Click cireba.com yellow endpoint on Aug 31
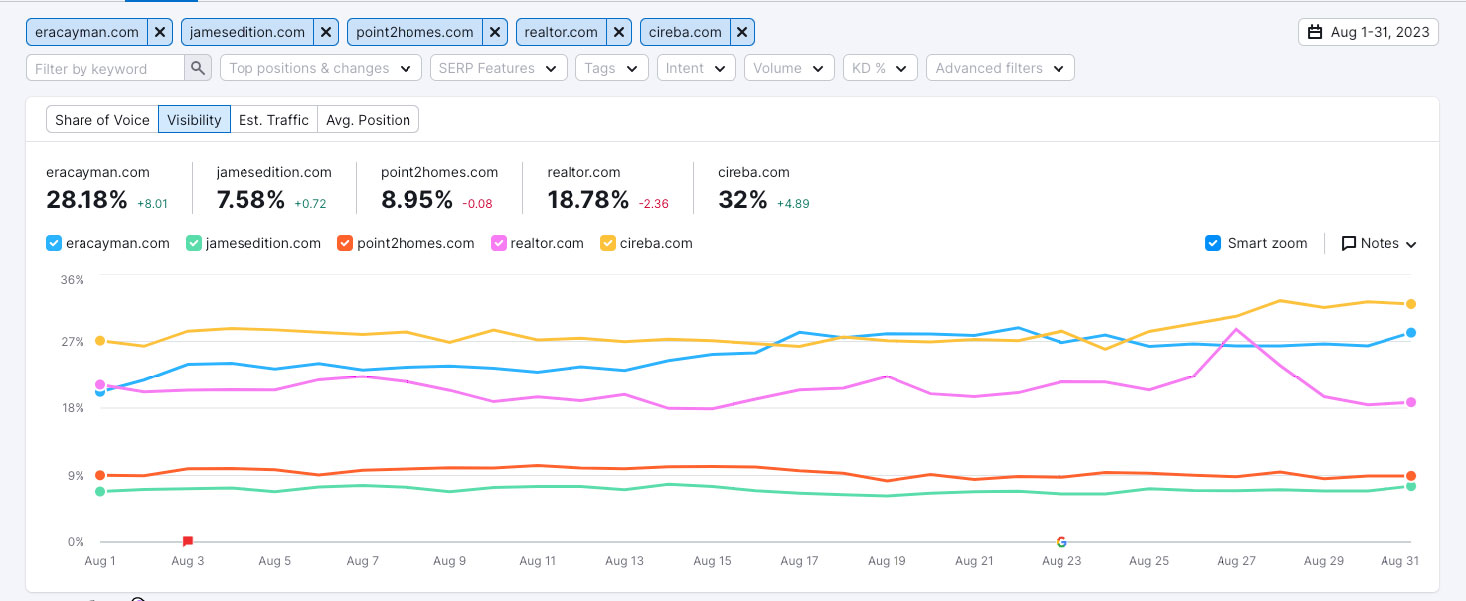 pos(1411,304)
